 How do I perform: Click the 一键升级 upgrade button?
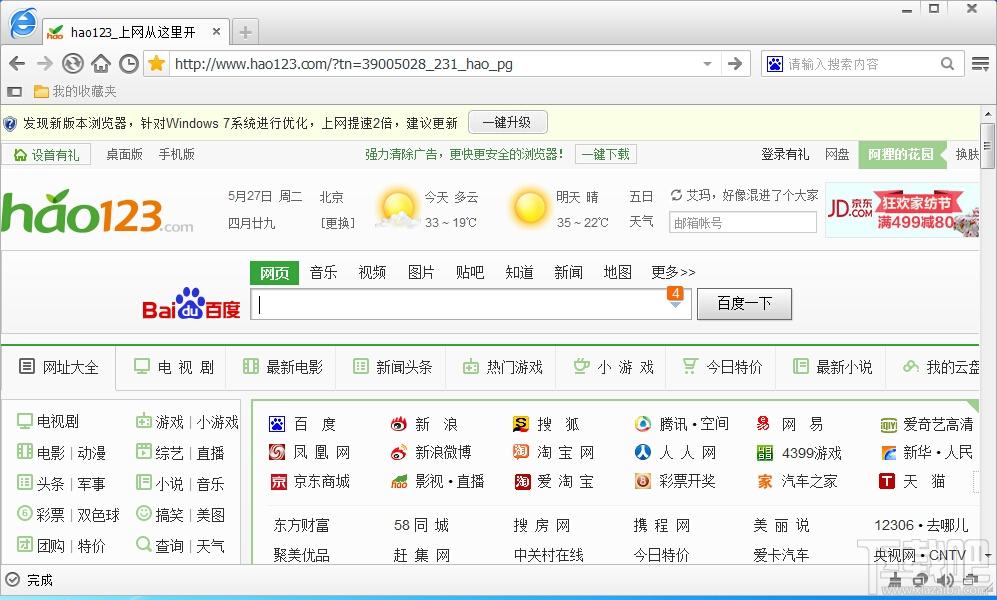pos(507,122)
